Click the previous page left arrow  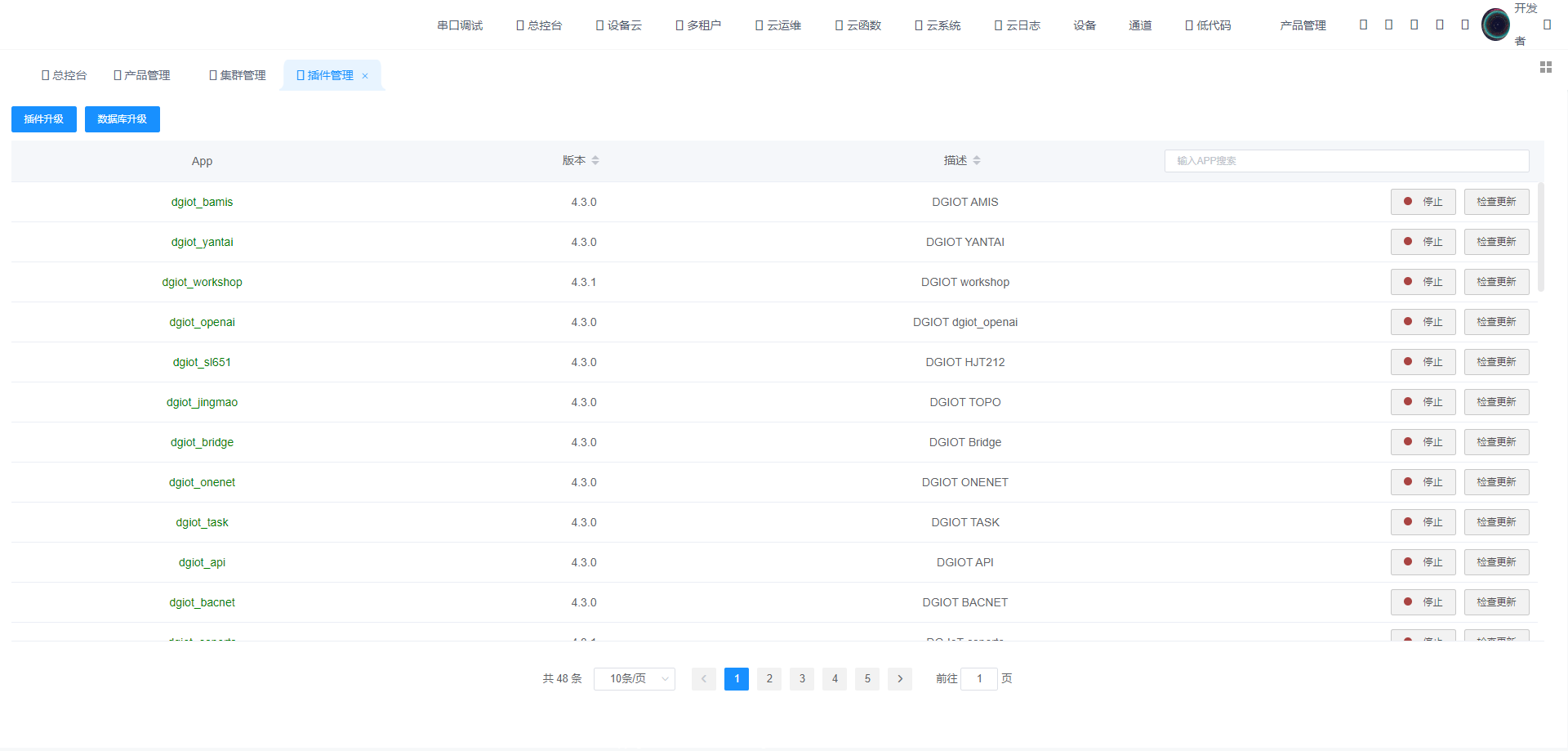[703, 679]
